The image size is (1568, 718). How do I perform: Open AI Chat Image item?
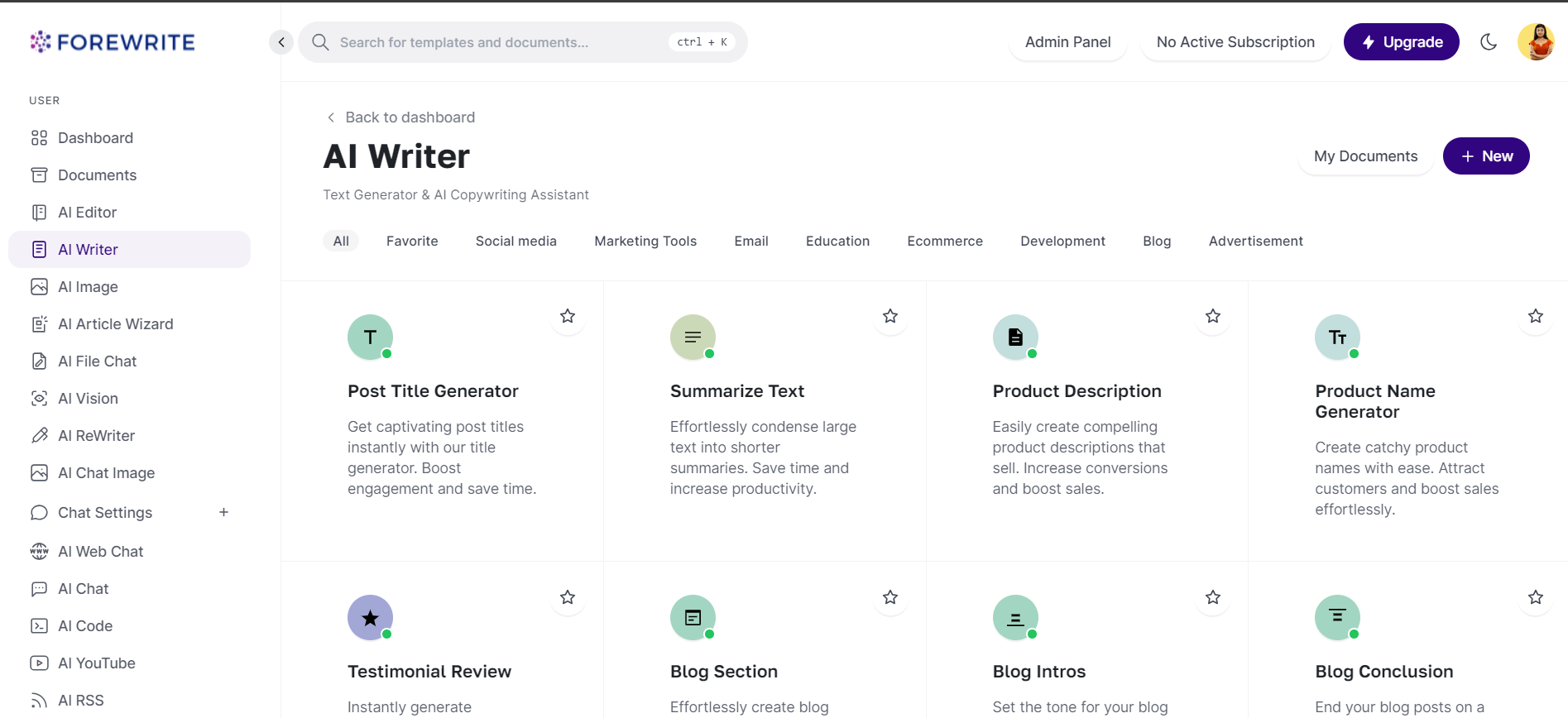[x=129, y=473]
